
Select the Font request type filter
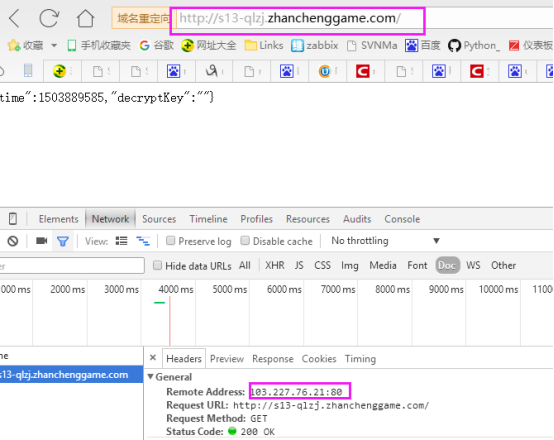[417, 265]
